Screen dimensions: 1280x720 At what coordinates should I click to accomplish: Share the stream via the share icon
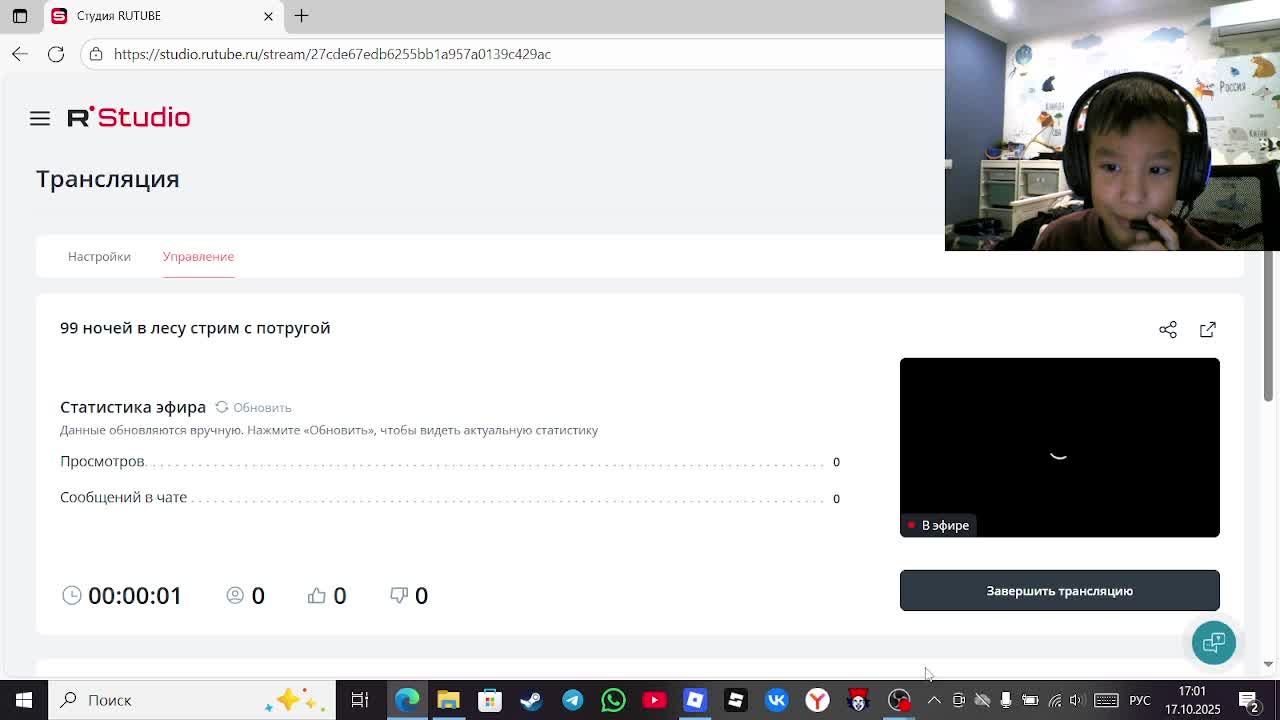point(1168,329)
